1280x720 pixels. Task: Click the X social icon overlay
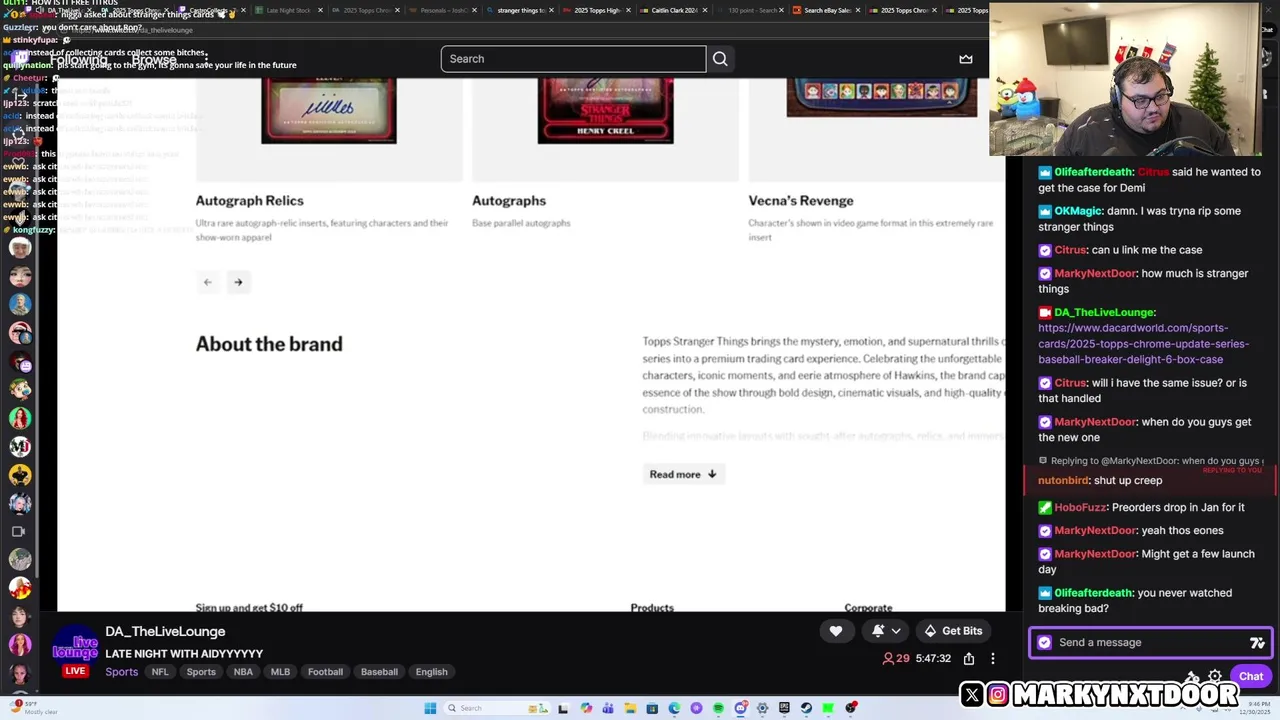coord(972,694)
